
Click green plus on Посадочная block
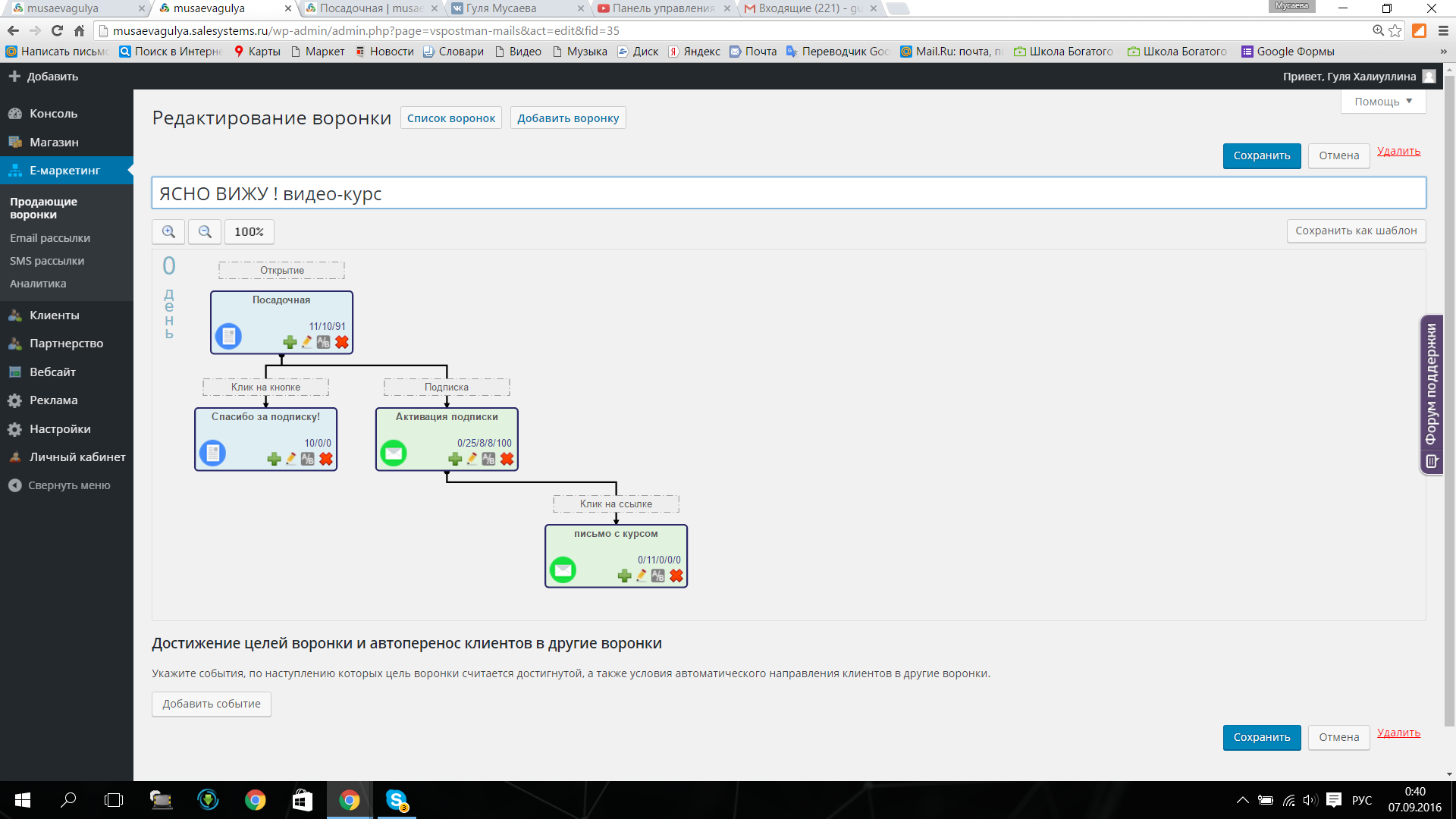(290, 343)
